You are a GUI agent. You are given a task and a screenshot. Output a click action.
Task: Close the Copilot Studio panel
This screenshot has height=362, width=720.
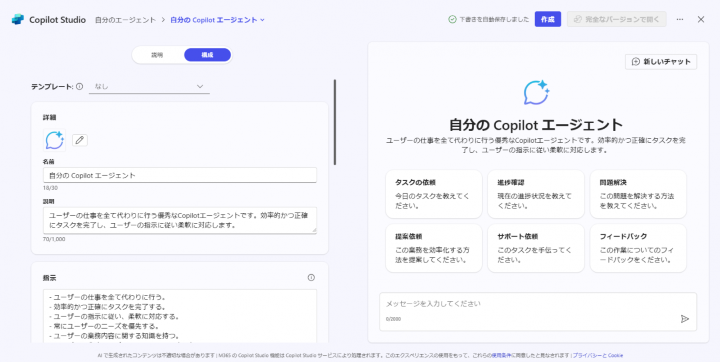click(x=701, y=19)
